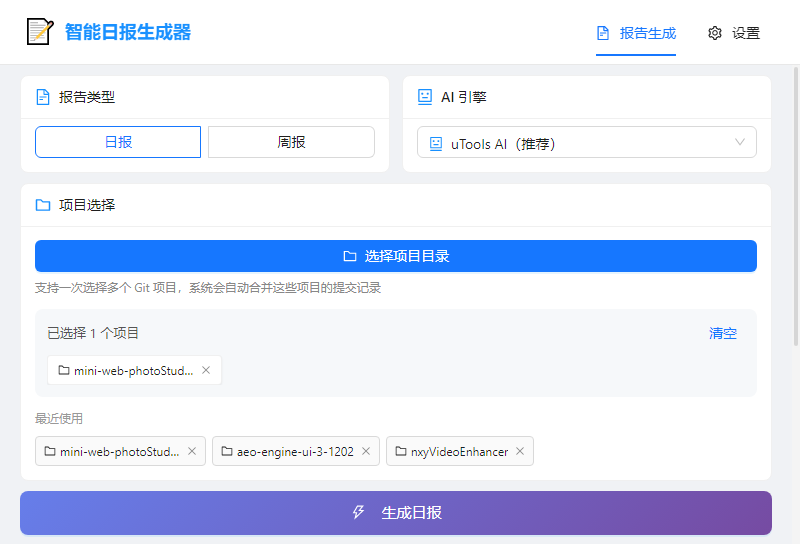Click the notepad app logo icon
The width and height of the screenshot is (800, 544).
pyautogui.click(x=39, y=32)
